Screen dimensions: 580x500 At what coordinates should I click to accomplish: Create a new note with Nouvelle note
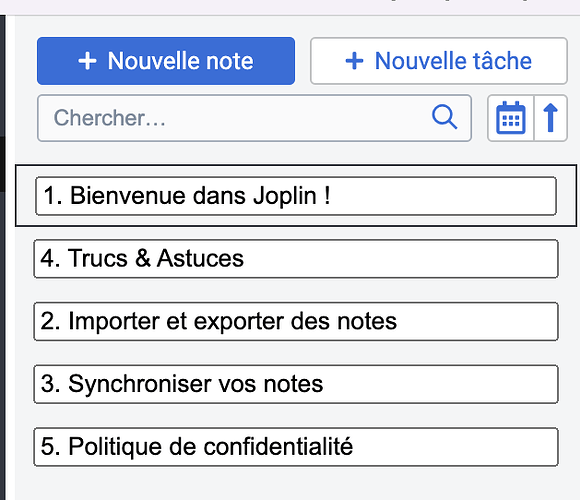point(166,61)
